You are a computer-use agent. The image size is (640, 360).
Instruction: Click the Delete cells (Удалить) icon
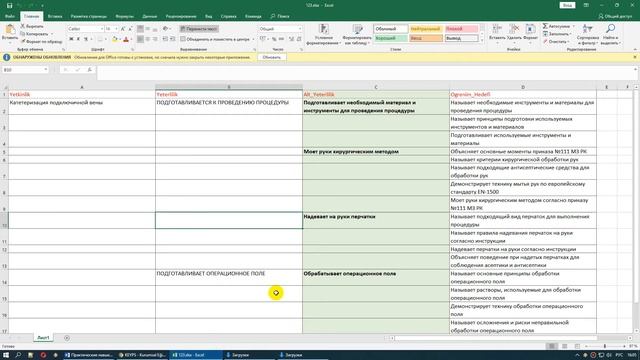click(514, 32)
